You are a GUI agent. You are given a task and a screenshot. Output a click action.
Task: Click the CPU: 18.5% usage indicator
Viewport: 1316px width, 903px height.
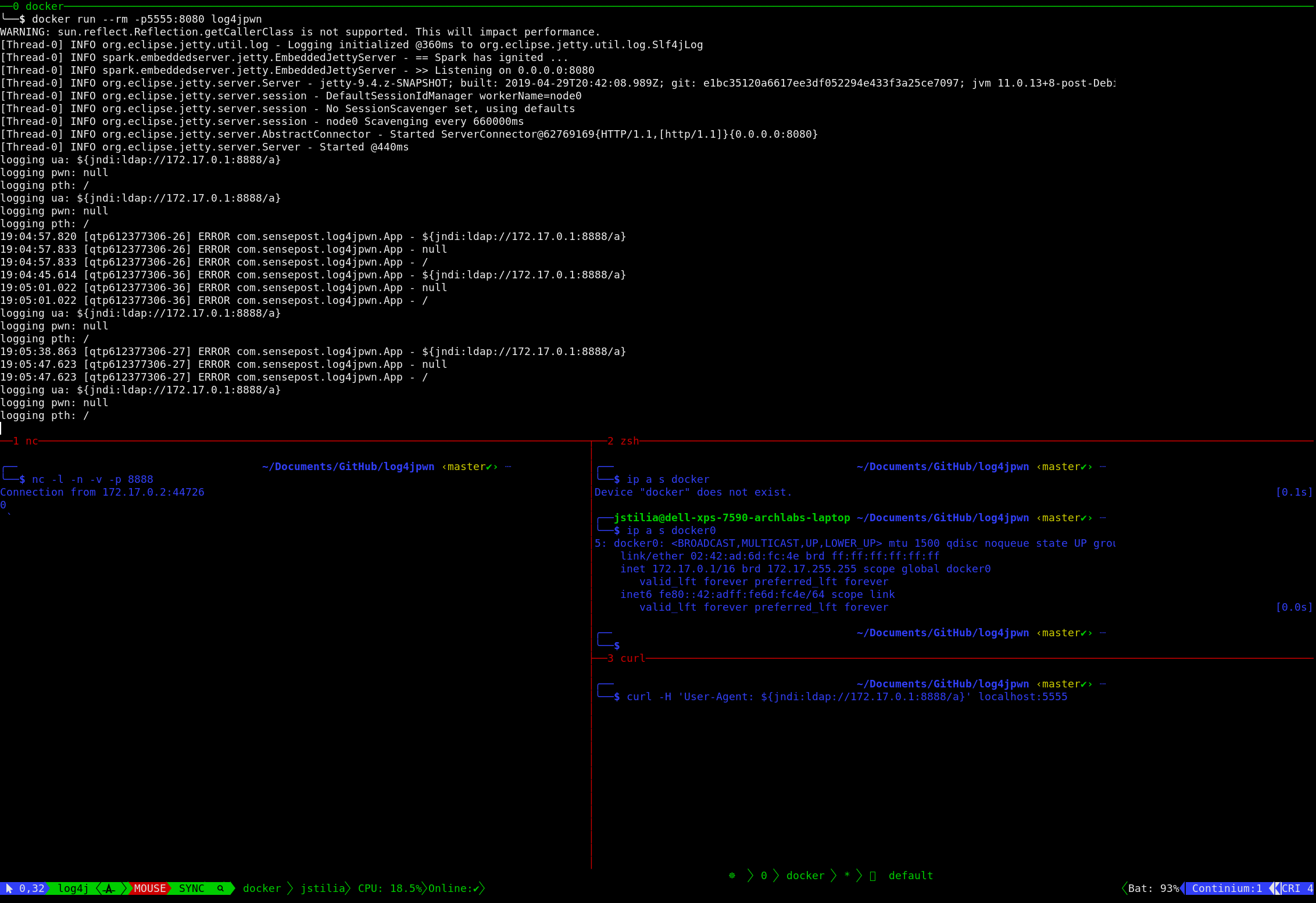point(389,888)
